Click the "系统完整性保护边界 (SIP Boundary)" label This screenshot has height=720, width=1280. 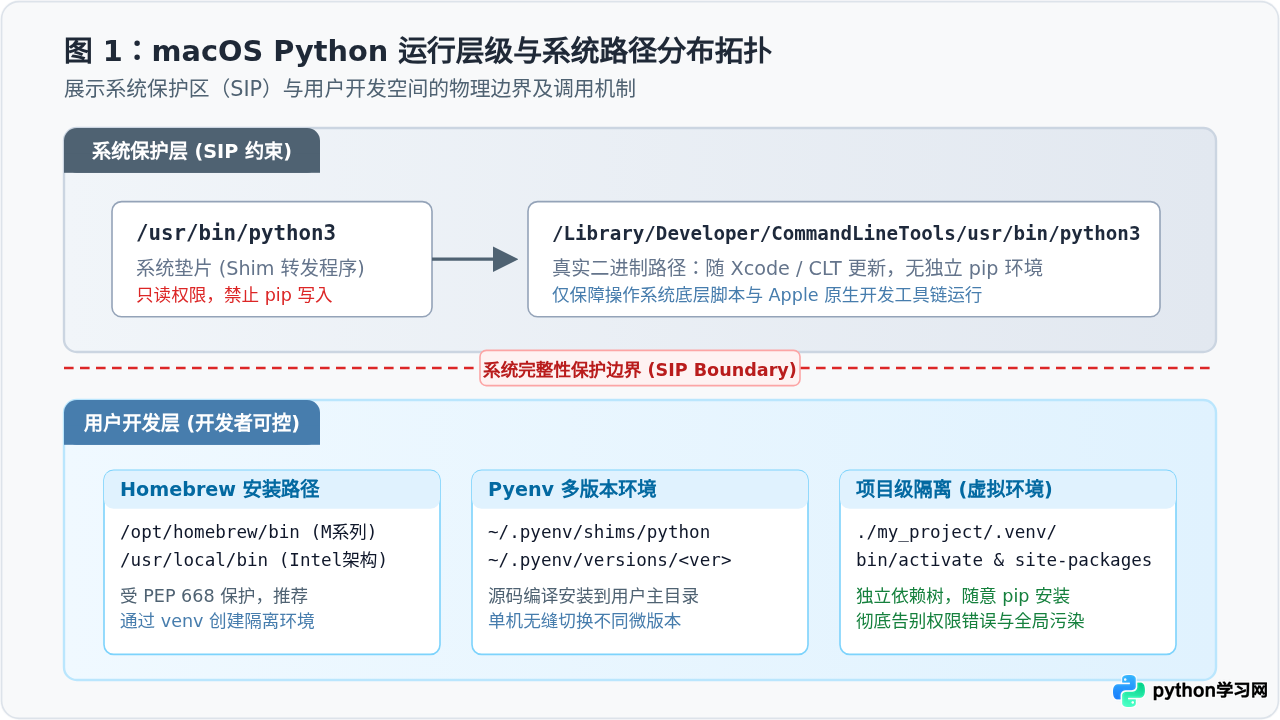[640, 370]
